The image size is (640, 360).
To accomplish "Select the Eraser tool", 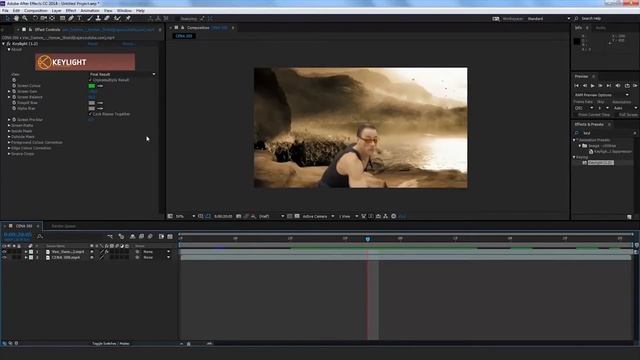I will coord(107,18).
